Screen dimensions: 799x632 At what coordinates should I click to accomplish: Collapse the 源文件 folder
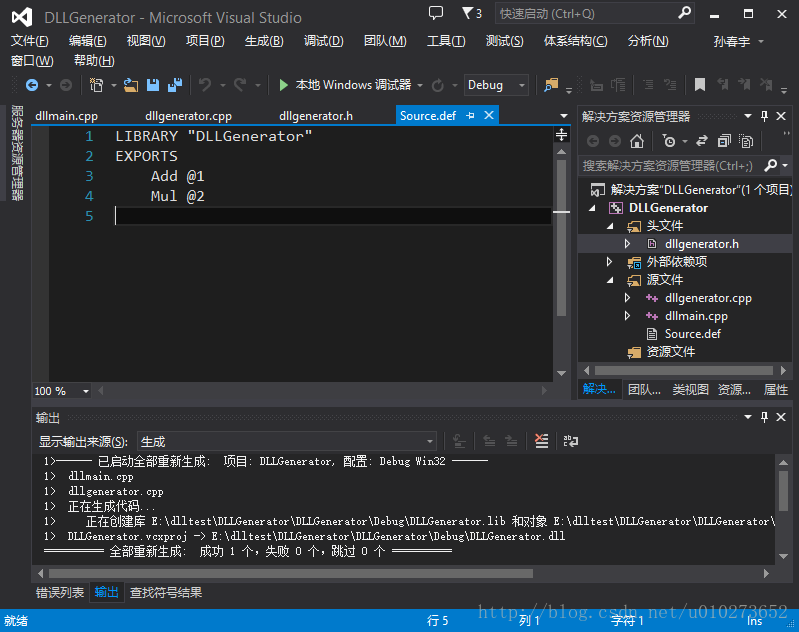coord(610,280)
